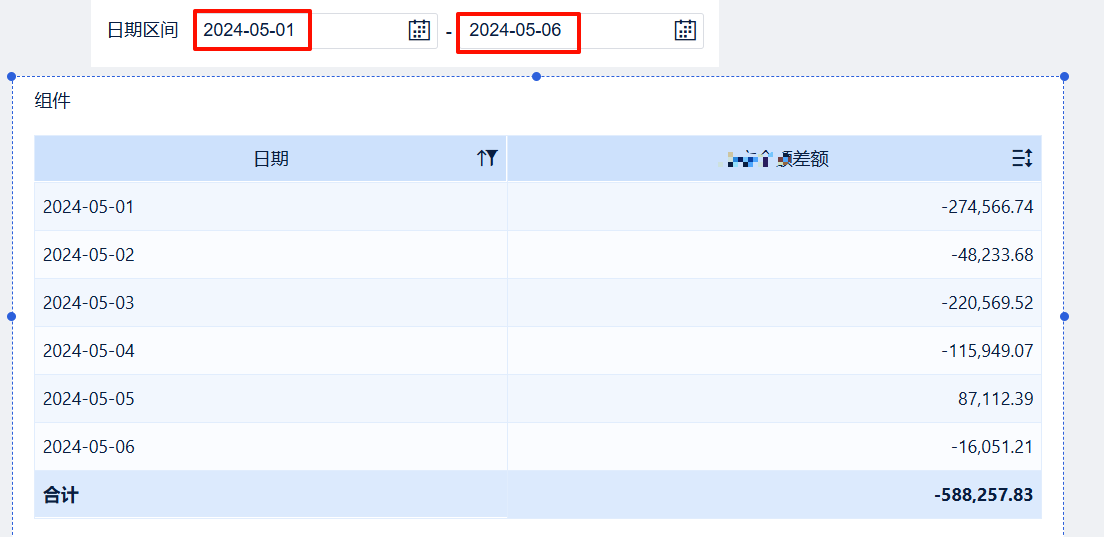Click the 组件 component title
The image size is (1104, 537).
point(53,101)
